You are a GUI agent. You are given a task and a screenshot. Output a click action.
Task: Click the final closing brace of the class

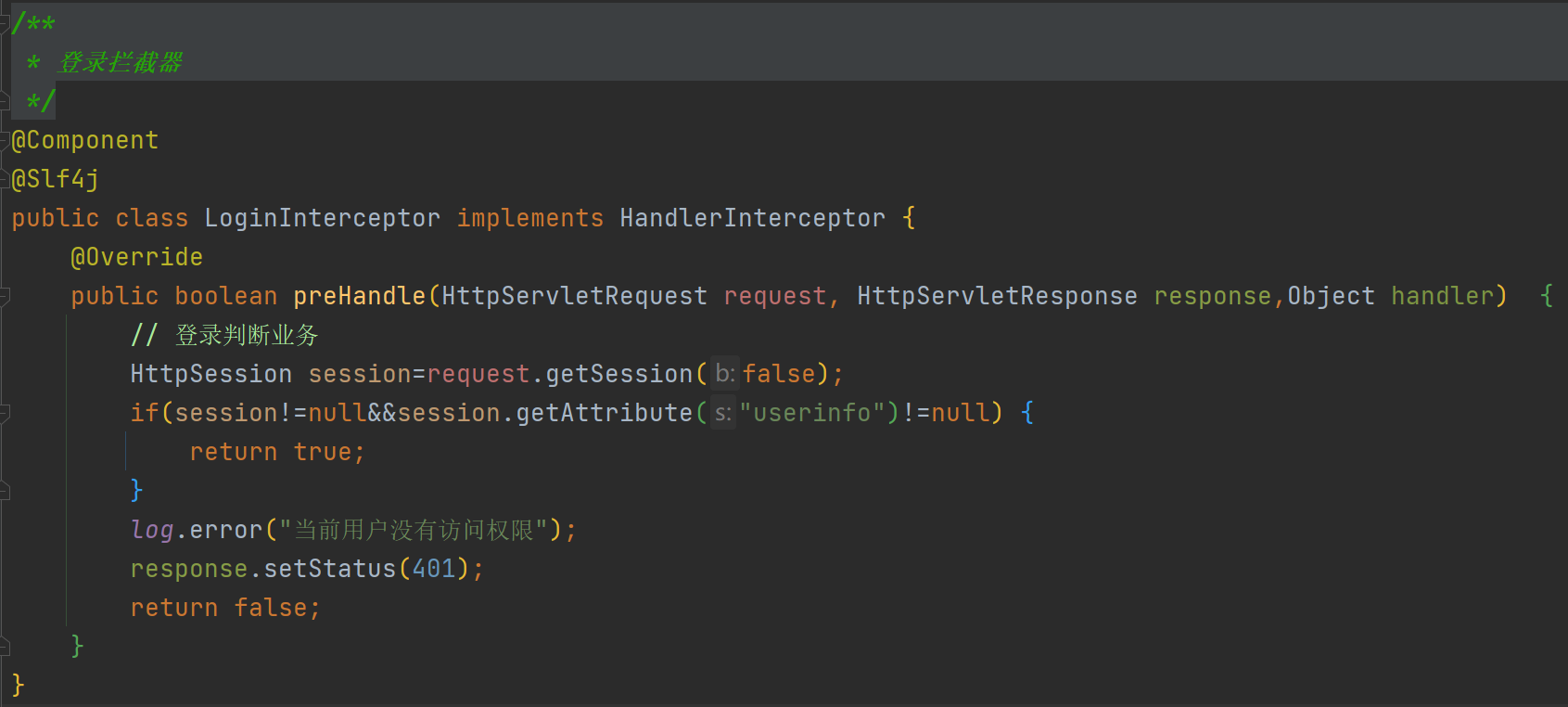coord(19,685)
